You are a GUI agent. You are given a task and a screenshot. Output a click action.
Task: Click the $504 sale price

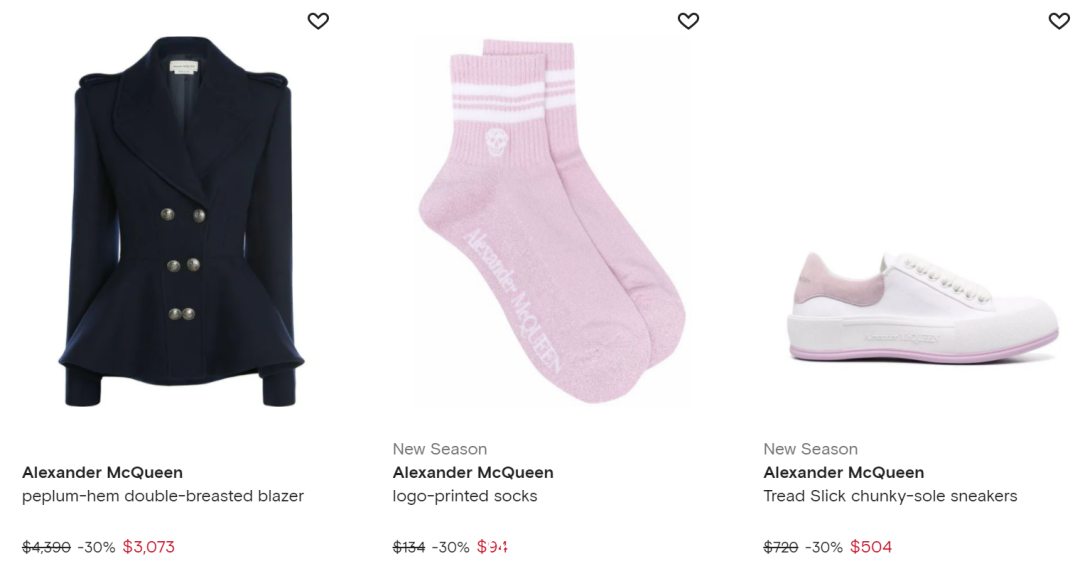point(871,547)
